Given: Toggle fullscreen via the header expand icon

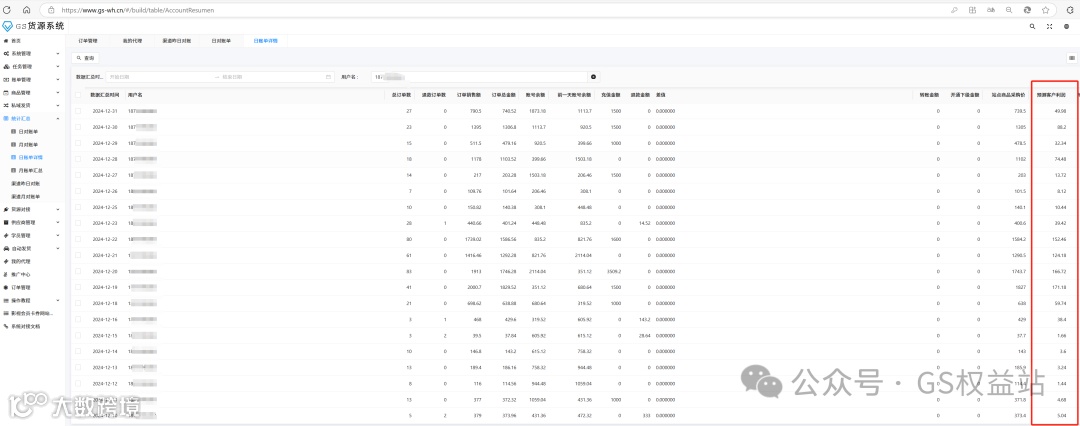Looking at the screenshot, I should click(1049, 26).
